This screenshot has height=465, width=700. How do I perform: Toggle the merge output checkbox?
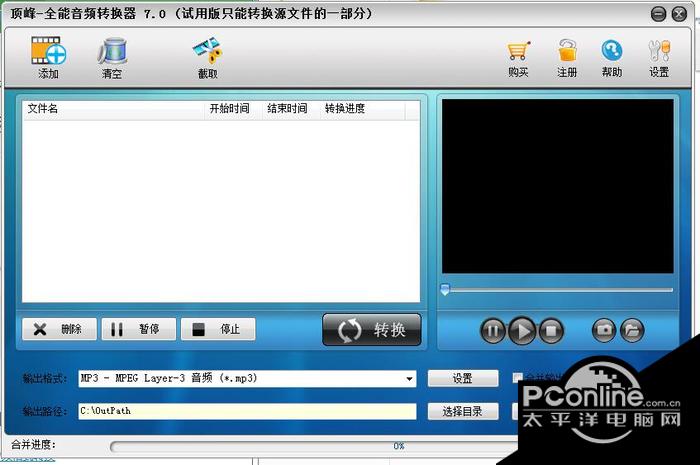pyautogui.click(x=517, y=378)
